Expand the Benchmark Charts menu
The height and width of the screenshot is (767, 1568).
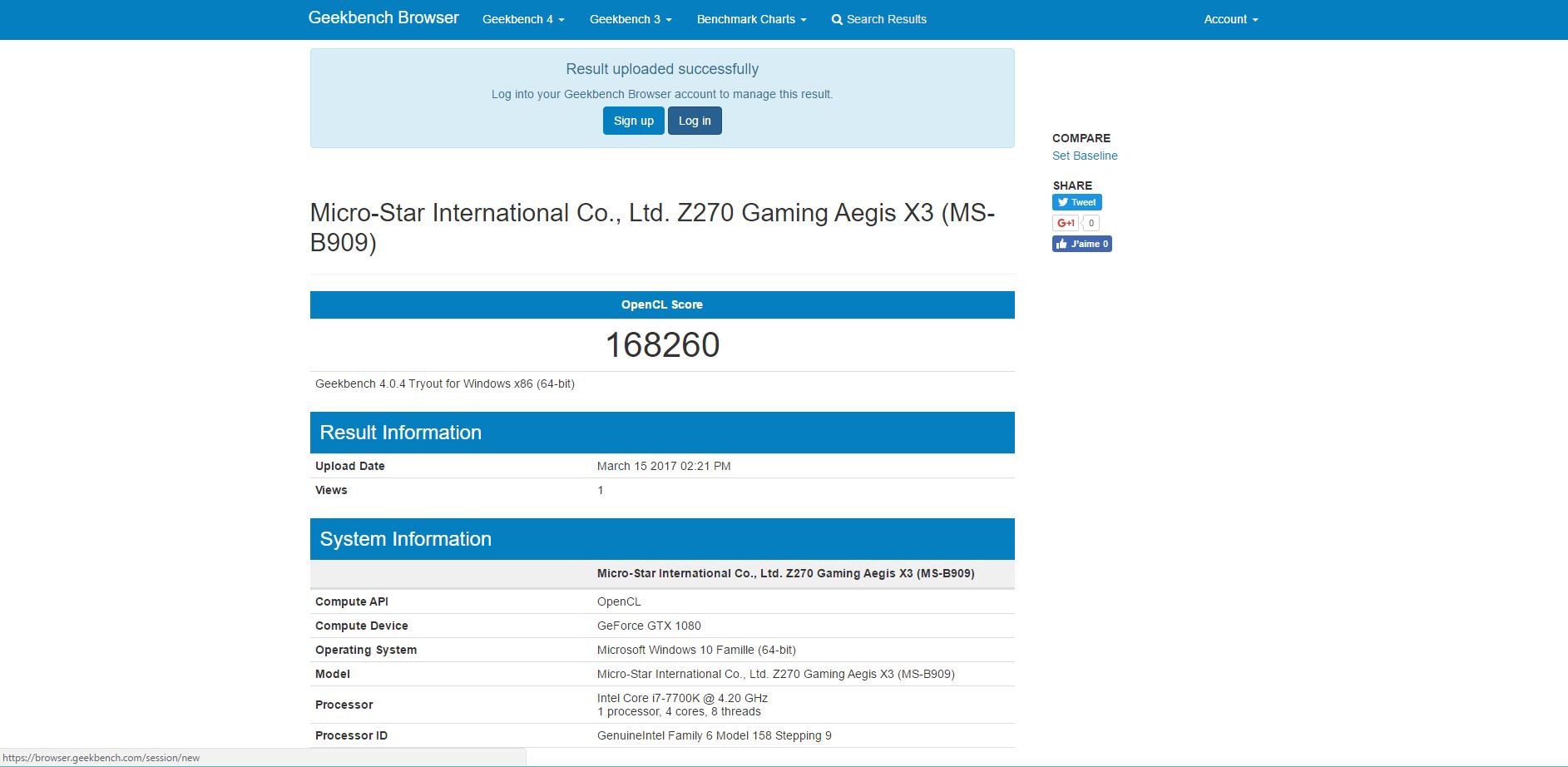(x=751, y=19)
